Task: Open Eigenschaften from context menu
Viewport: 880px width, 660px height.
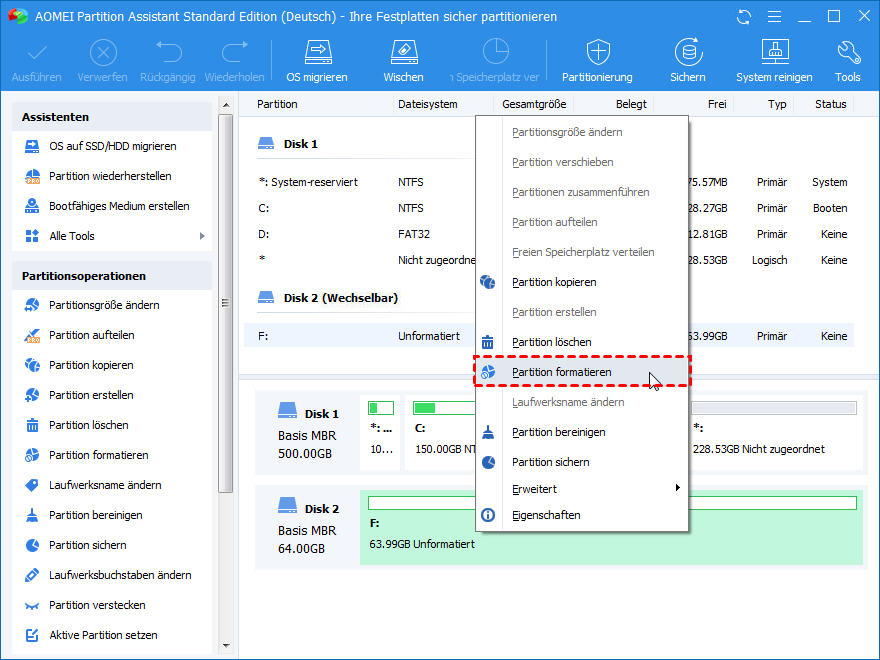Action: [545, 515]
